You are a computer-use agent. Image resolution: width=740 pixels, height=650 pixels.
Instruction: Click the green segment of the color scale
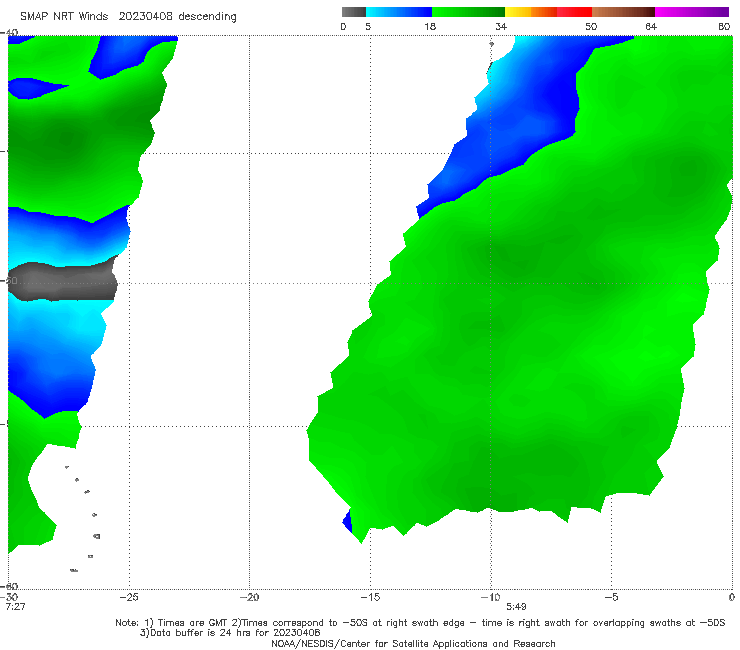(469, 12)
